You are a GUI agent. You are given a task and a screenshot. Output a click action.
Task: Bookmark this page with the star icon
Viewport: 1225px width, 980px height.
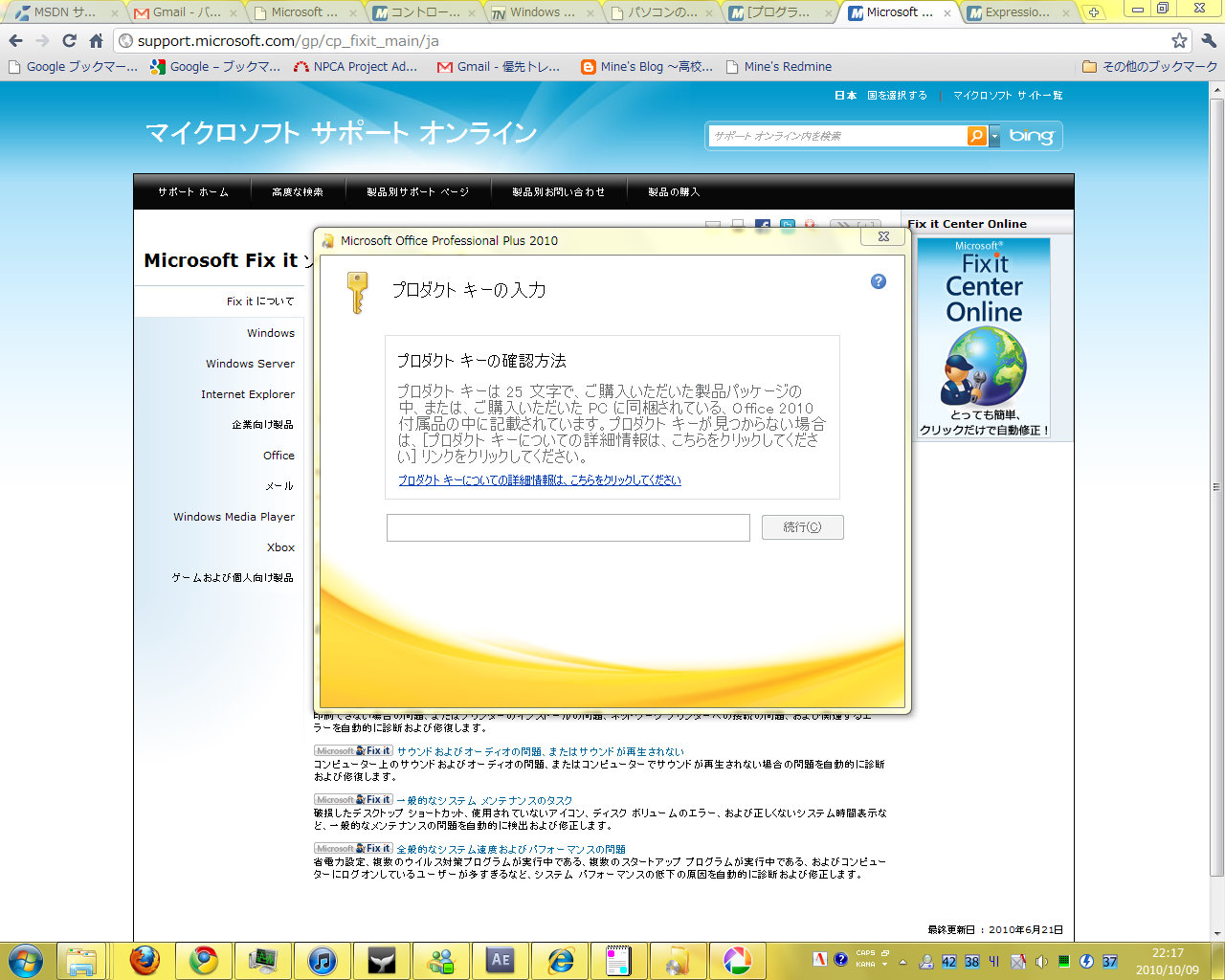(x=1179, y=40)
